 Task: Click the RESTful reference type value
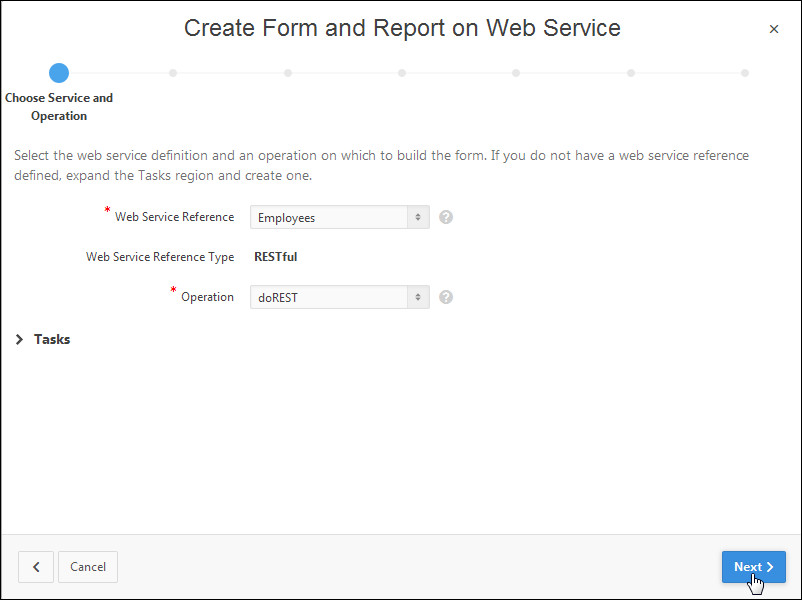click(x=276, y=257)
